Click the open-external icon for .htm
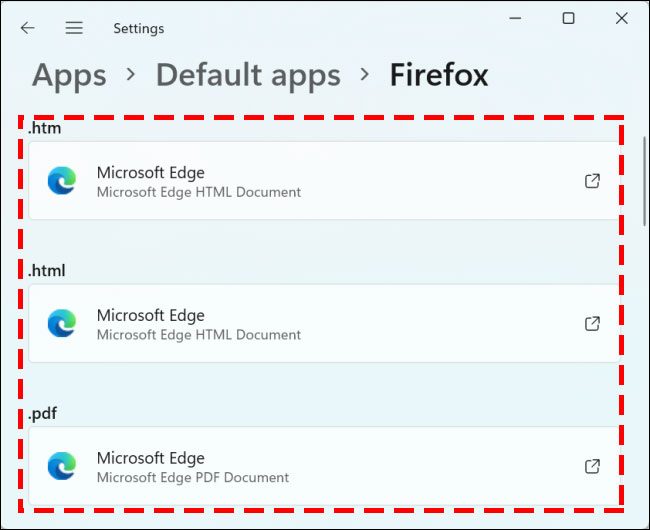 tap(592, 181)
